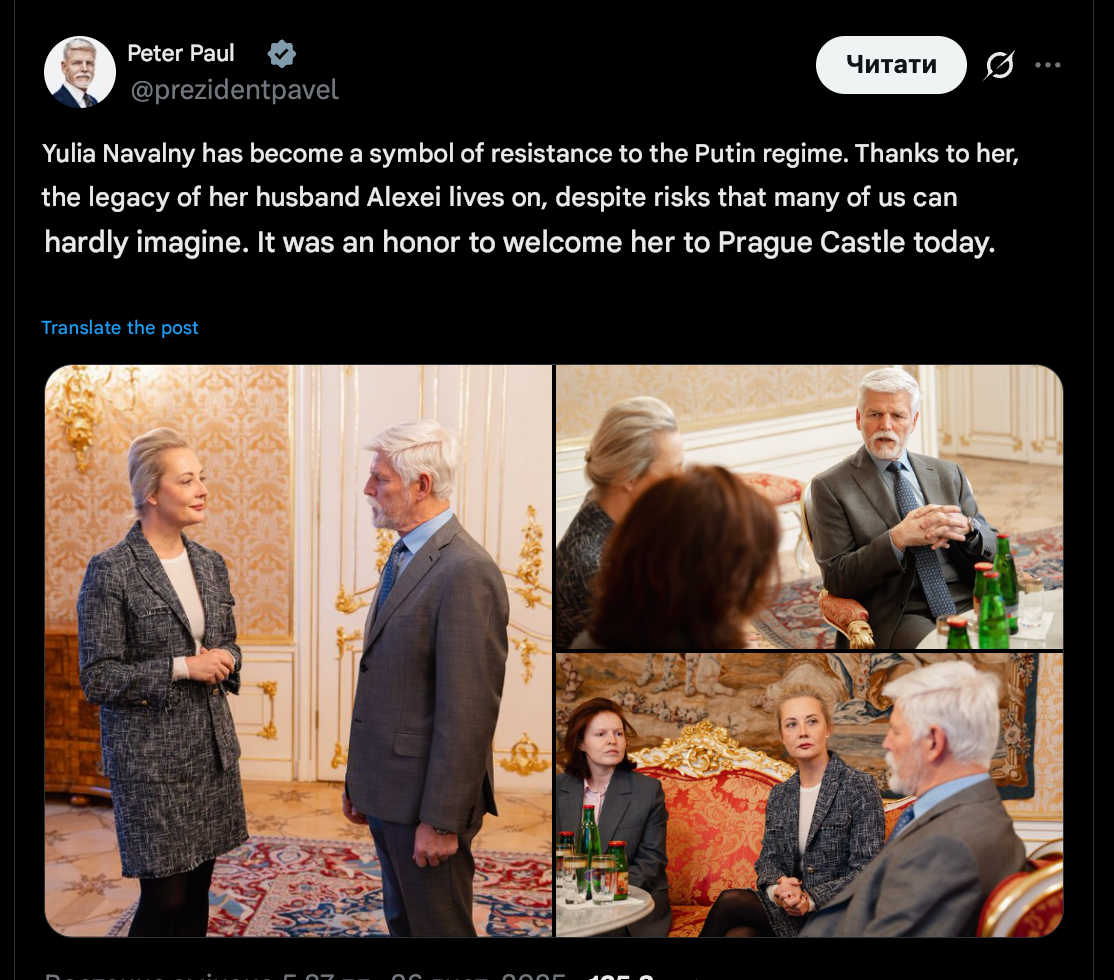Click the Grok slashed-circle icon

point(999,66)
